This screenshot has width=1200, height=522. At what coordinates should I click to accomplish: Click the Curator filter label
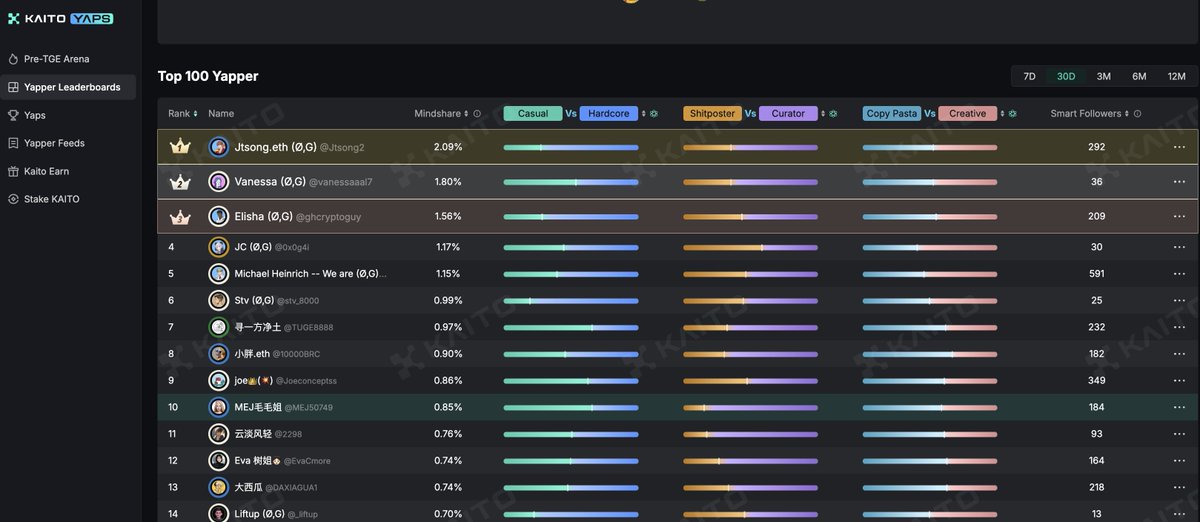pyautogui.click(x=788, y=114)
